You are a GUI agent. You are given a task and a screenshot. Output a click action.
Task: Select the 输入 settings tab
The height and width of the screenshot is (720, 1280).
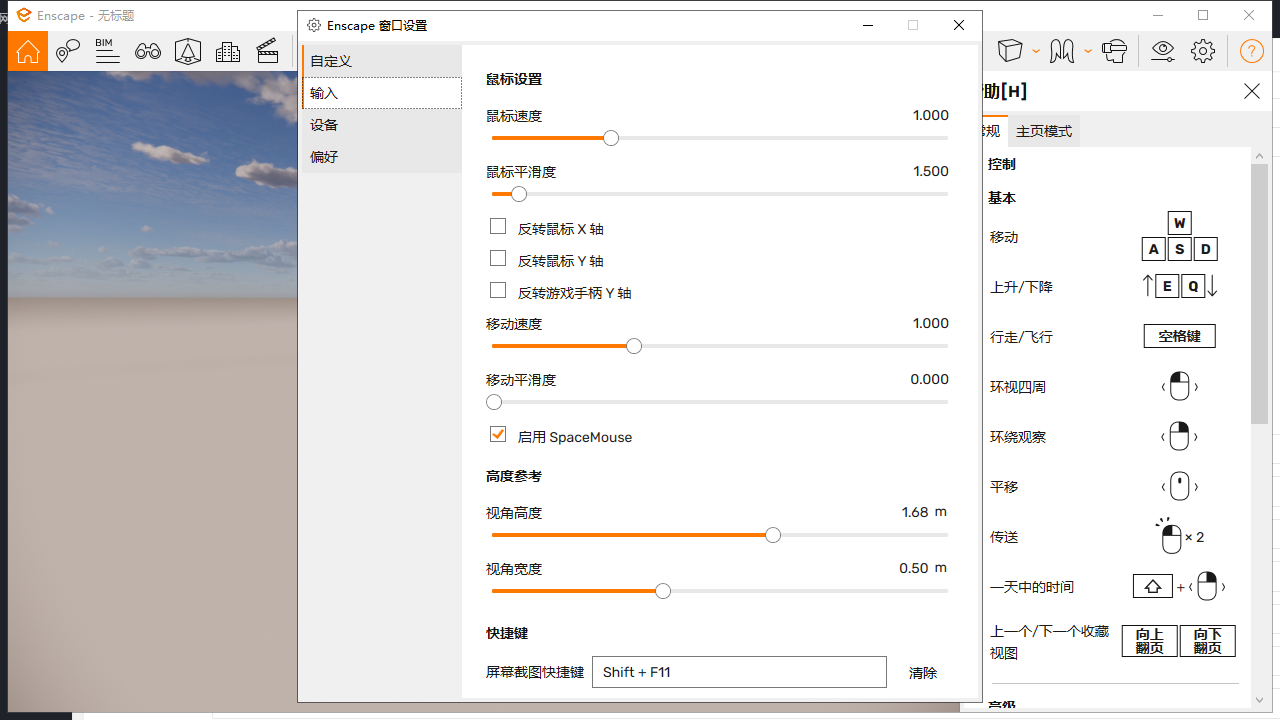[381, 93]
